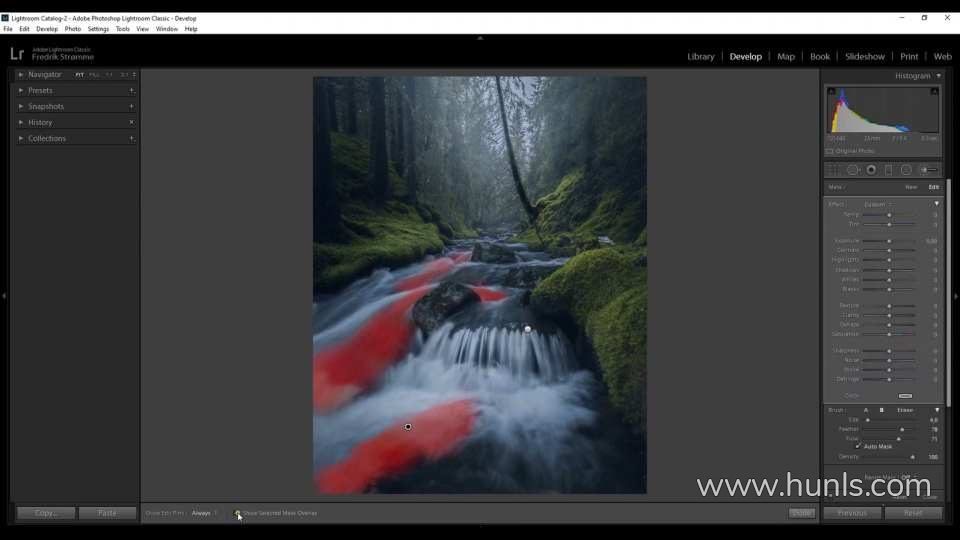Toggle the histogram shadow clipping indicator

pyautogui.click(x=831, y=91)
